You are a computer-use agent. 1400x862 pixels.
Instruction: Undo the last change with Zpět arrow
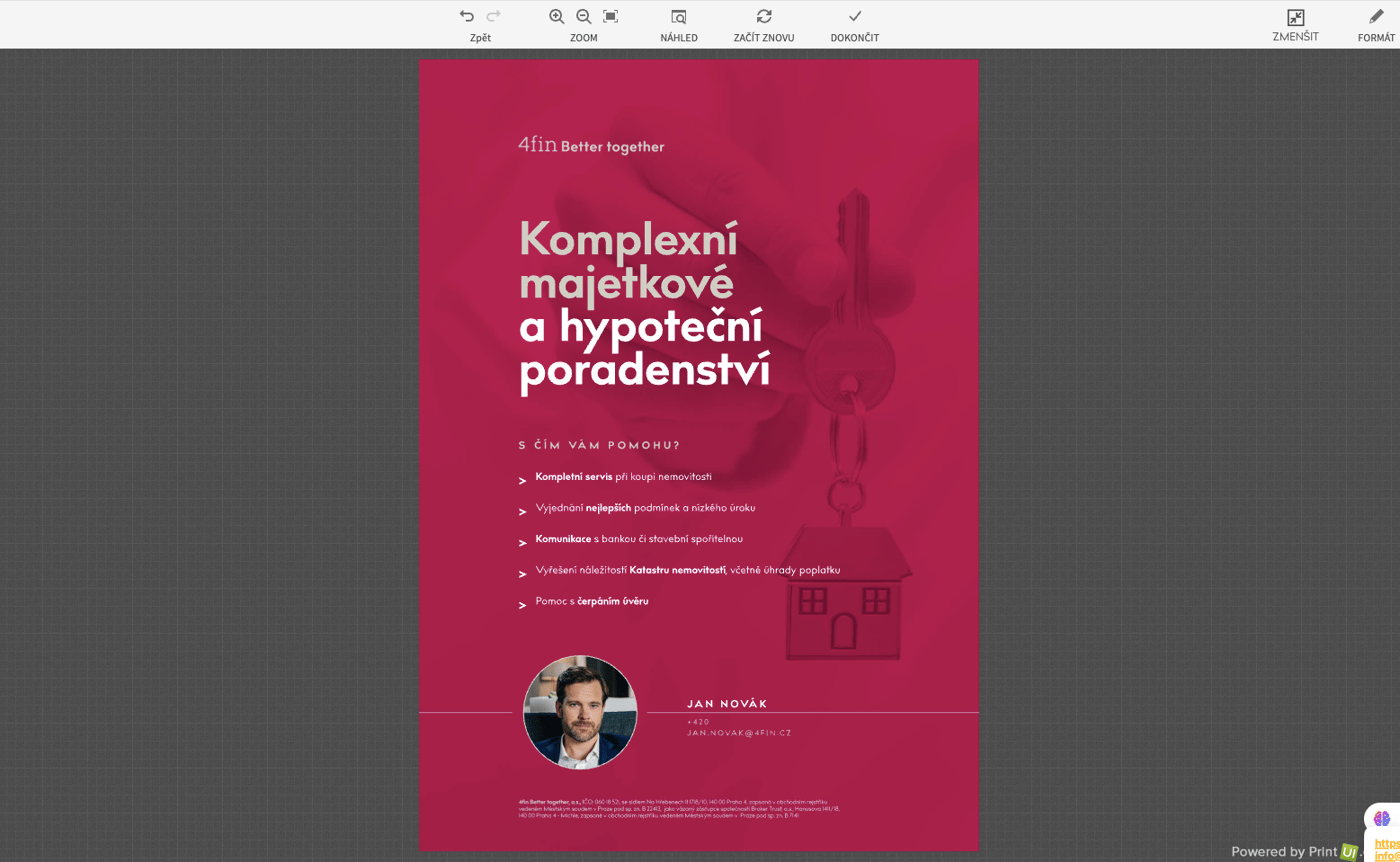tap(466, 16)
